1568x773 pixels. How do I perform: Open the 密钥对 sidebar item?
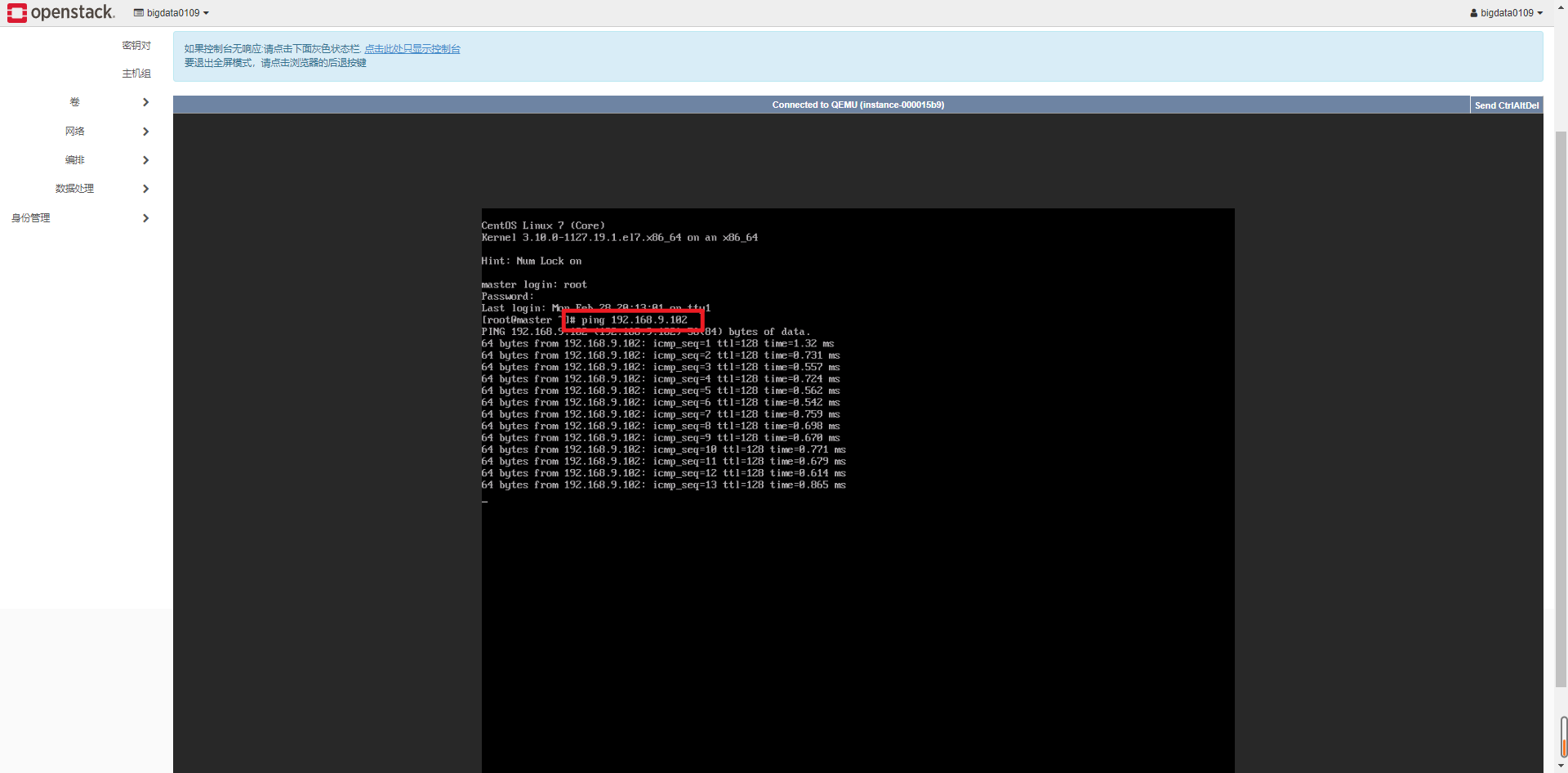tap(136, 46)
